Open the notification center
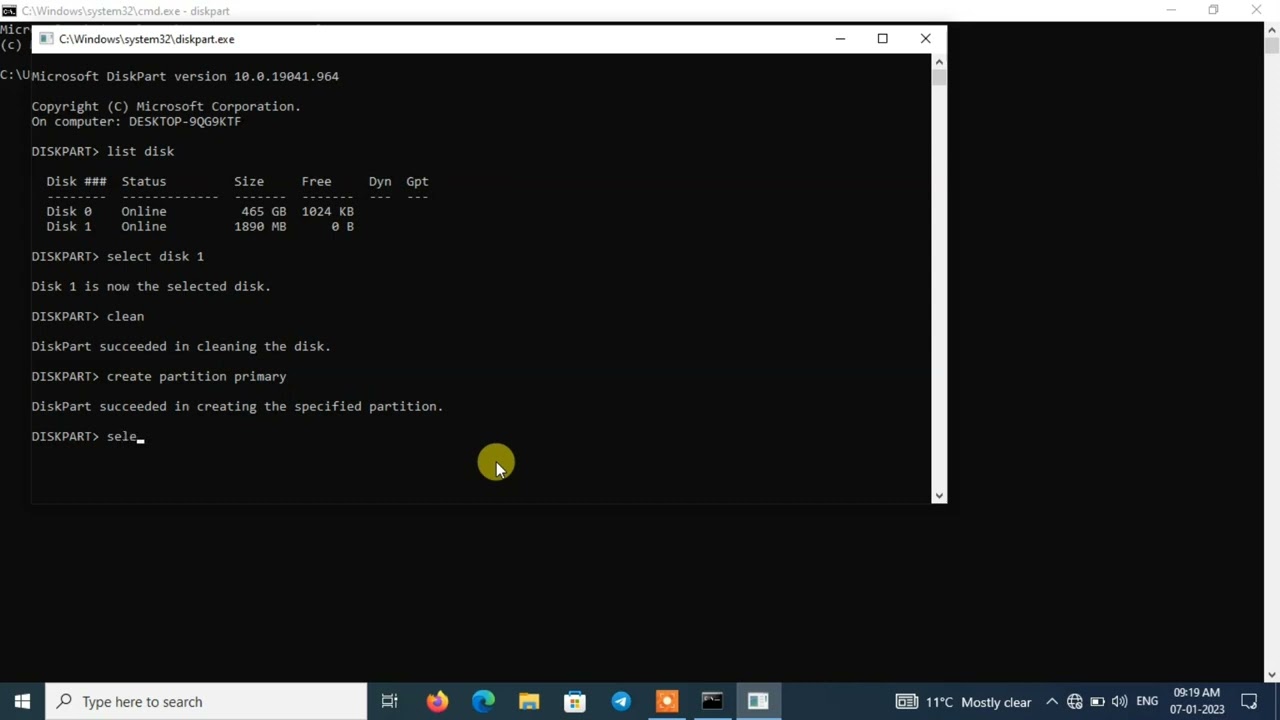This screenshot has width=1280, height=720. [1249, 702]
